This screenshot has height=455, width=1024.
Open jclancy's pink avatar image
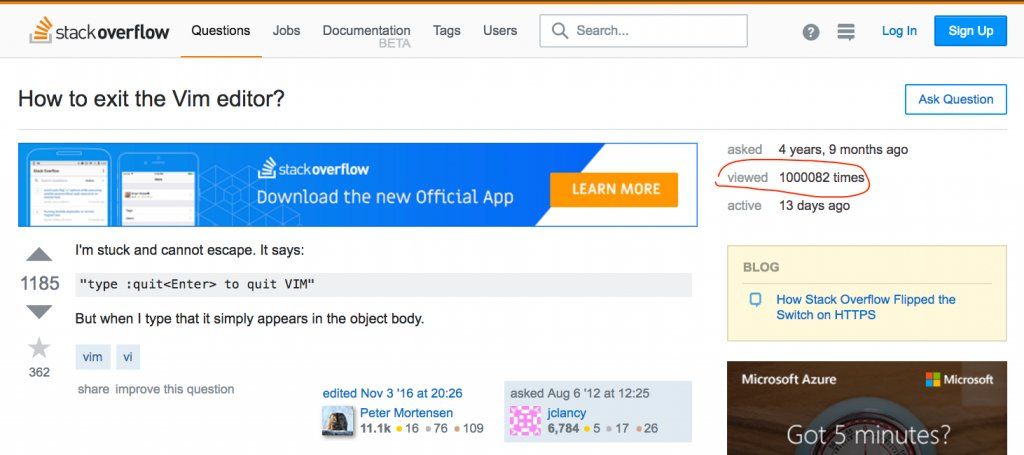click(x=525, y=421)
